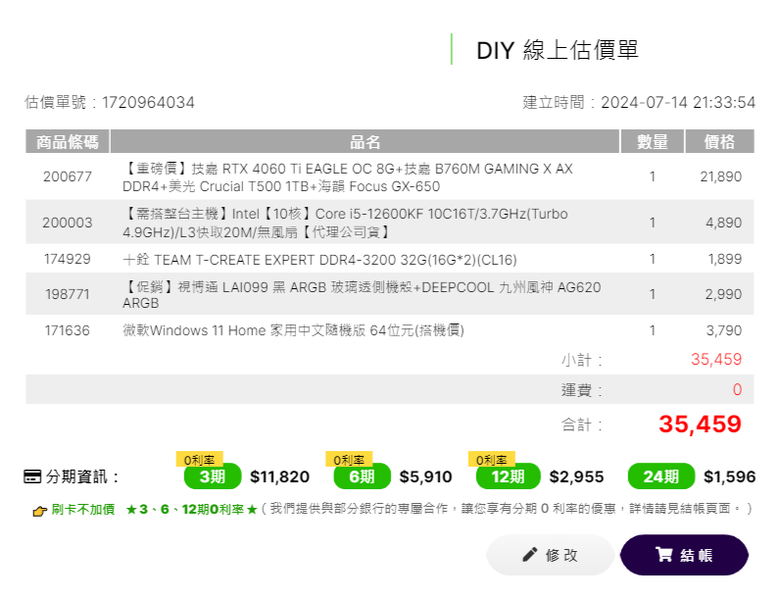The width and height of the screenshot is (780, 599).
Task: Click the 0利率 tag above 12期
Action: pyautogui.click(x=491, y=459)
